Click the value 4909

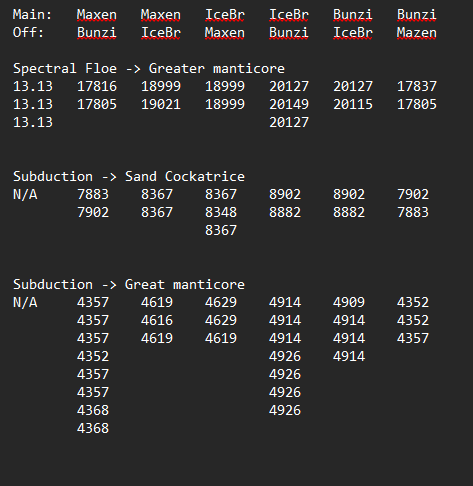349,303
